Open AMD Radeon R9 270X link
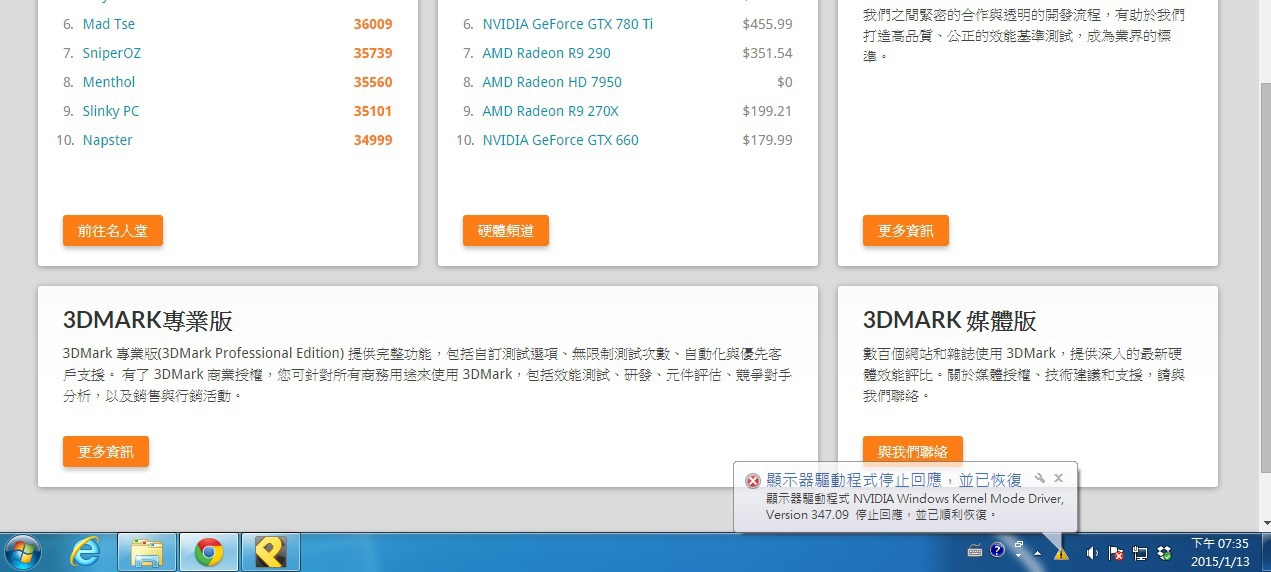This screenshot has height=572, width=1271. coord(551,111)
